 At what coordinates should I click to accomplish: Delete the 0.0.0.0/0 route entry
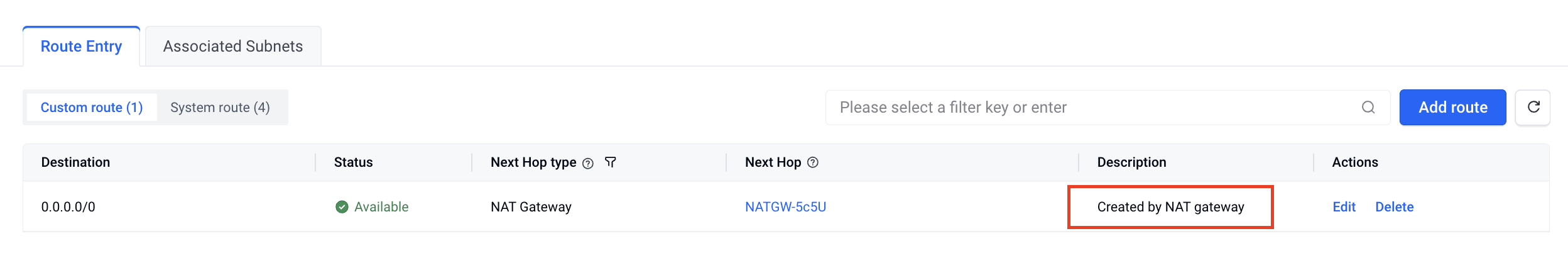1394,207
